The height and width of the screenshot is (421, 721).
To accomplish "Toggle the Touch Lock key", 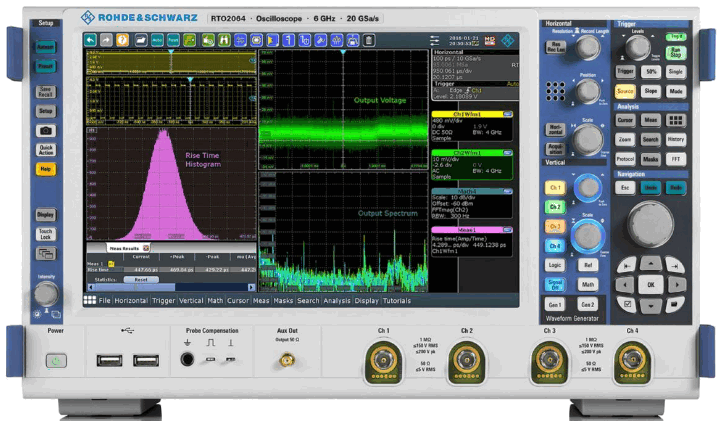I will click(x=46, y=234).
